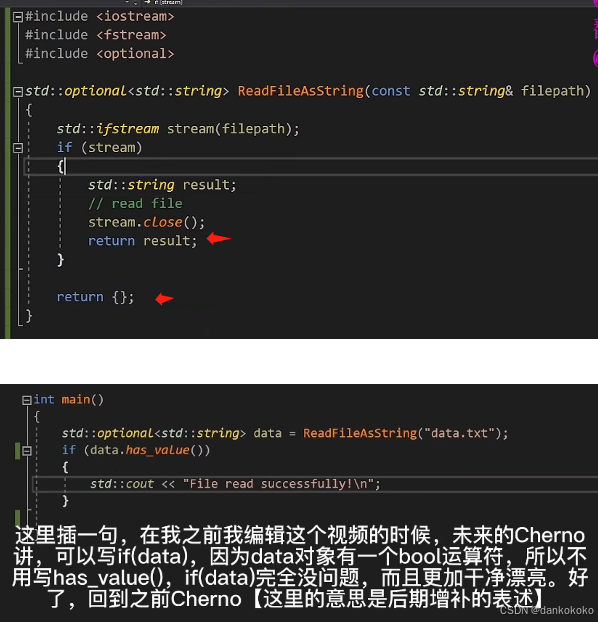Click the 'data' variable in the declaration
The width and height of the screenshot is (598, 622).
pos(267,433)
